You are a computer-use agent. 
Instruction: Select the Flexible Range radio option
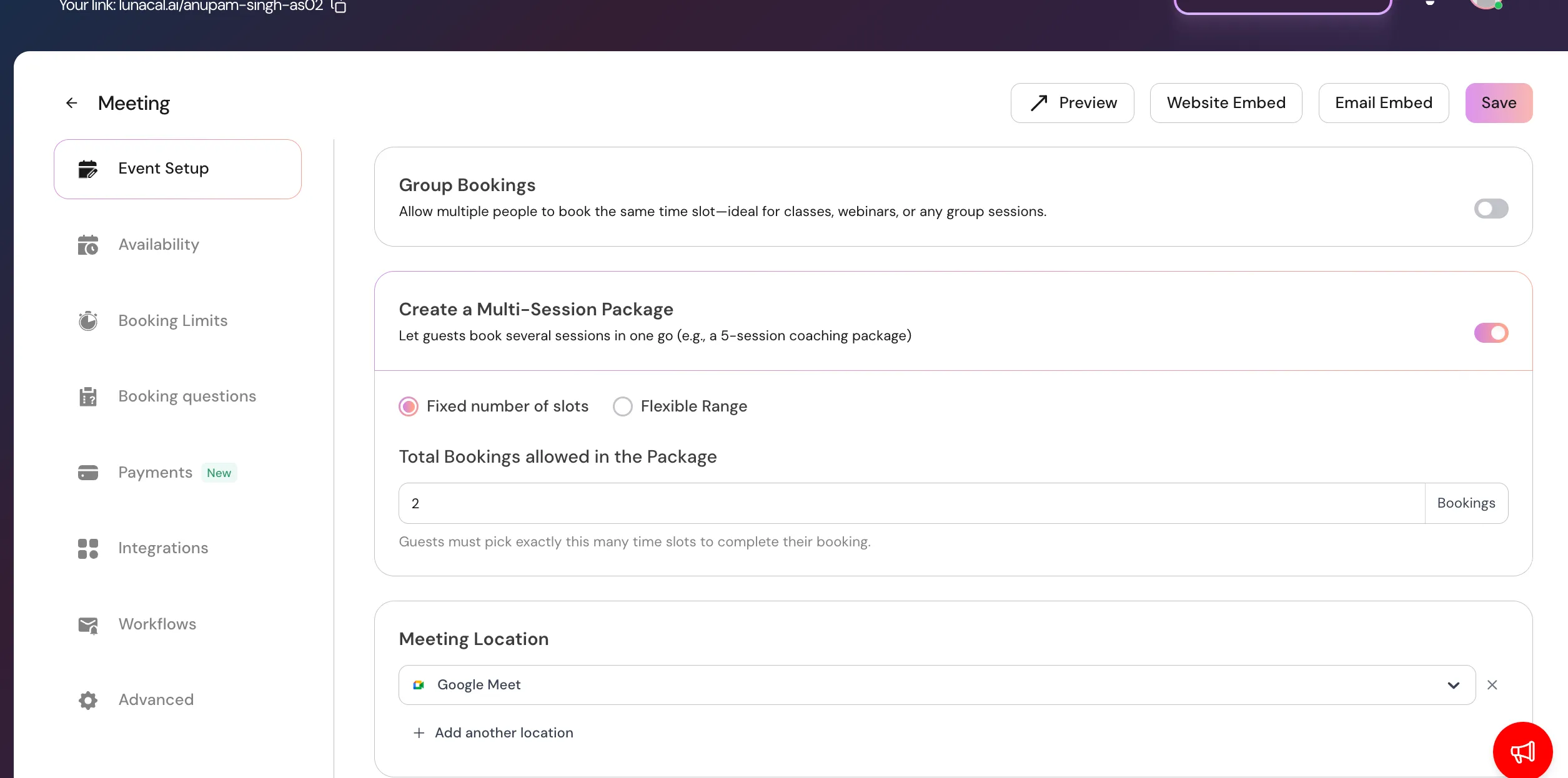pyautogui.click(x=623, y=406)
